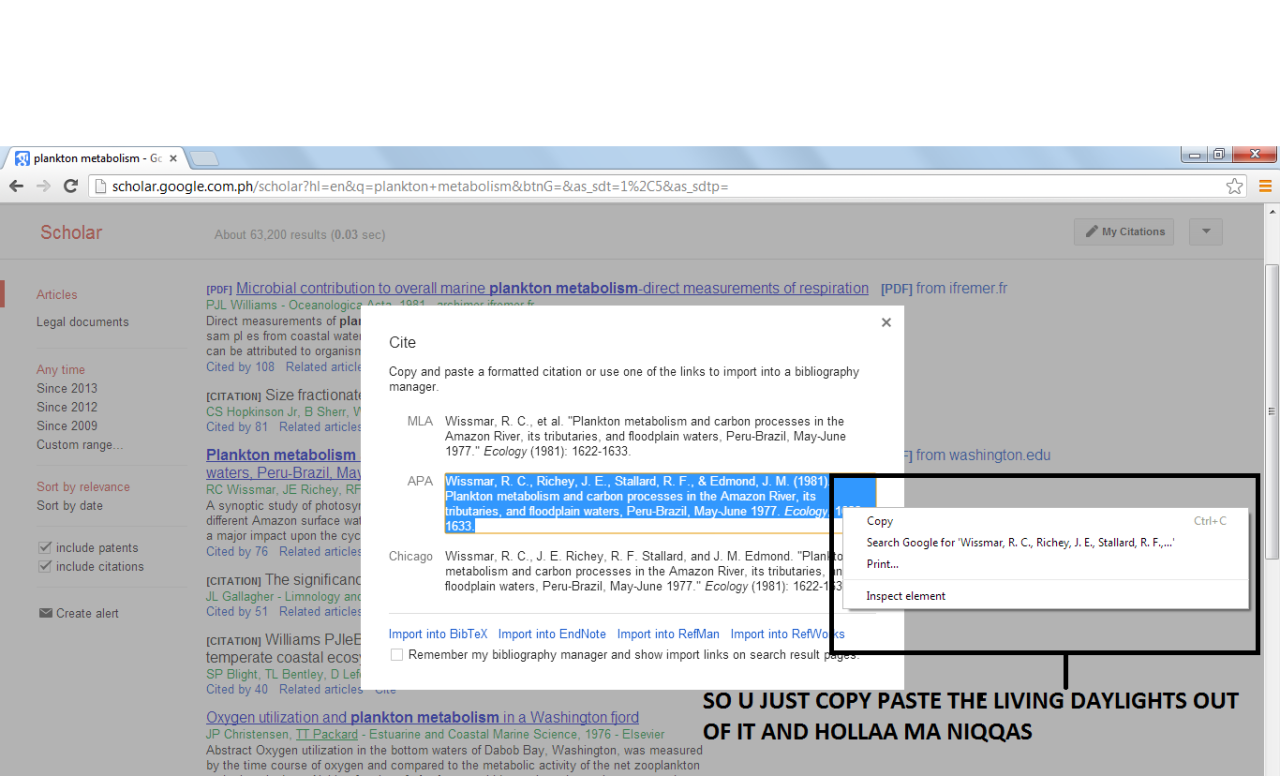Image resolution: width=1280 pixels, height=776 pixels.
Task: Filter results Since 2012
Action: coord(67,407)
